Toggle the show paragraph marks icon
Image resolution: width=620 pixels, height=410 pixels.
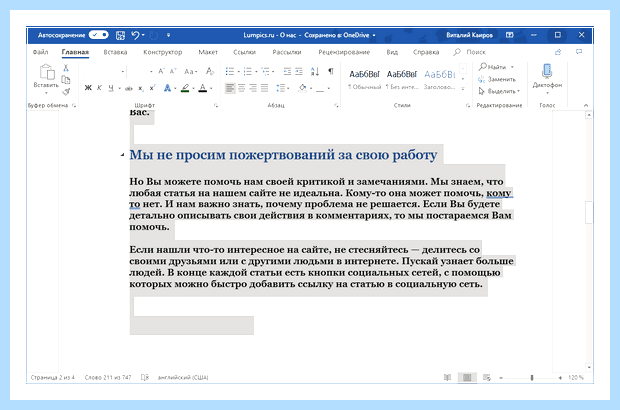point(331,71)
